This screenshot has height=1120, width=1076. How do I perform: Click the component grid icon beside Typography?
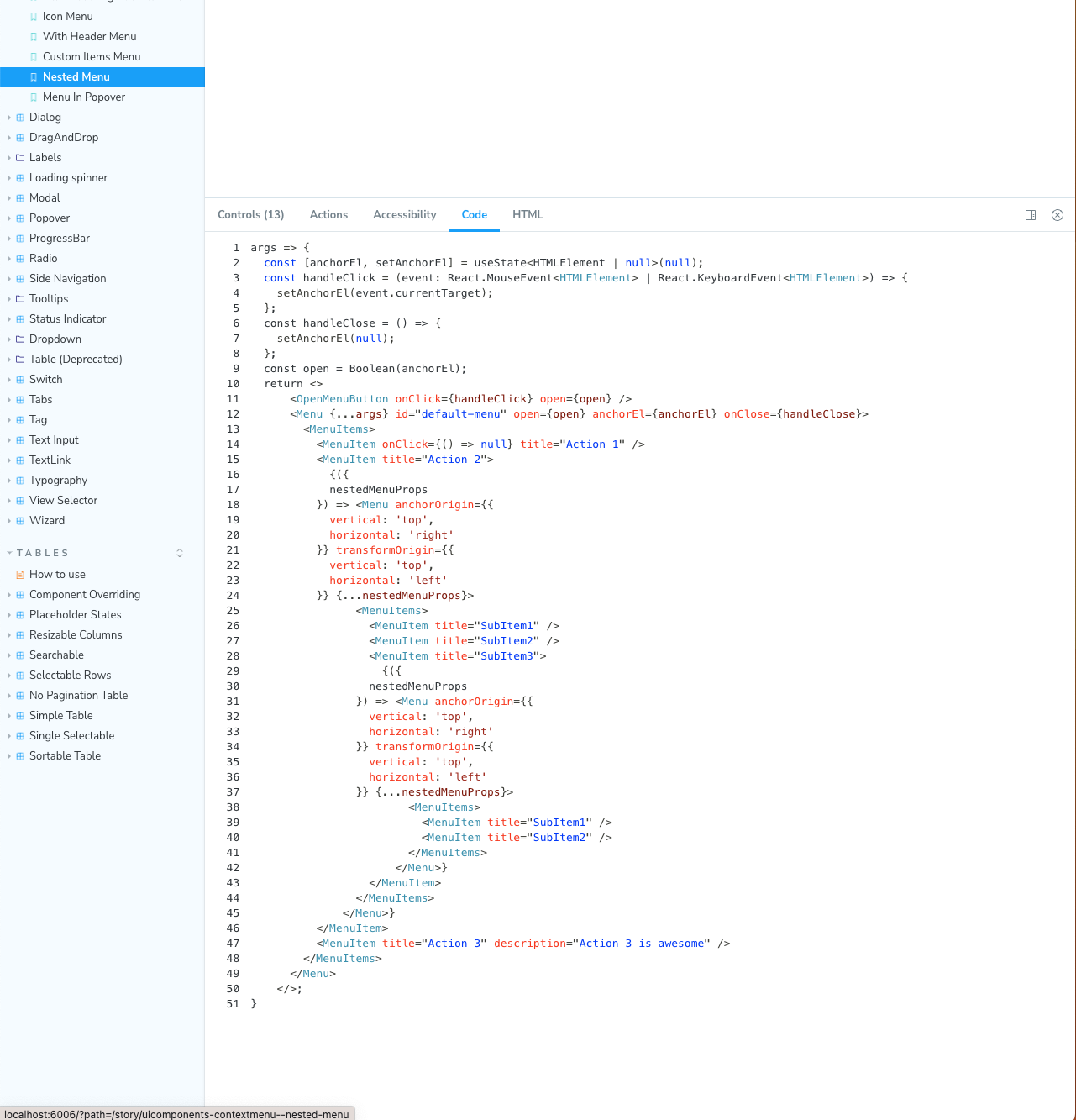[20, 480]
